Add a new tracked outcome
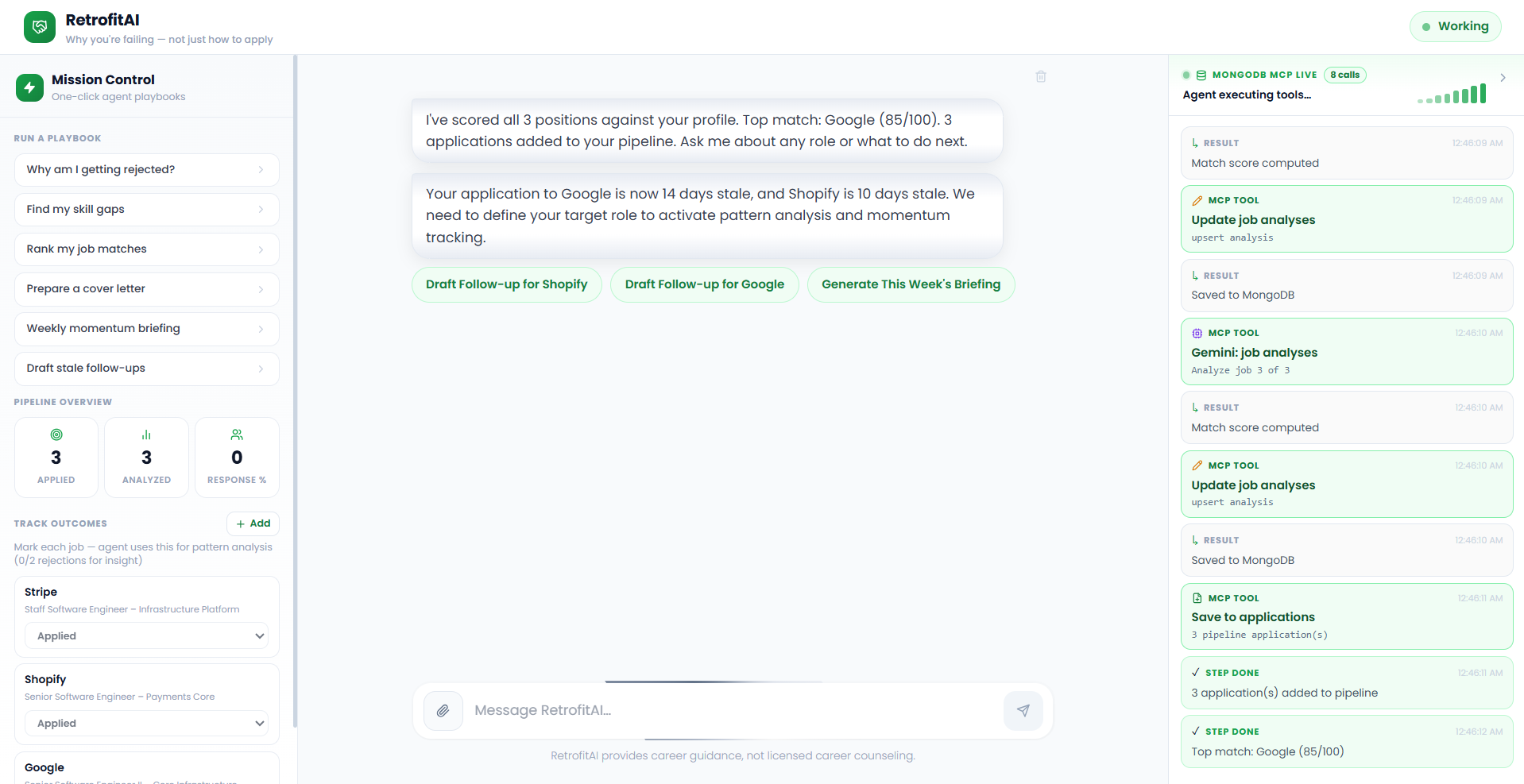Image resolution: width=1524 pixels, height=784 pixels. [x=253, y=523]
